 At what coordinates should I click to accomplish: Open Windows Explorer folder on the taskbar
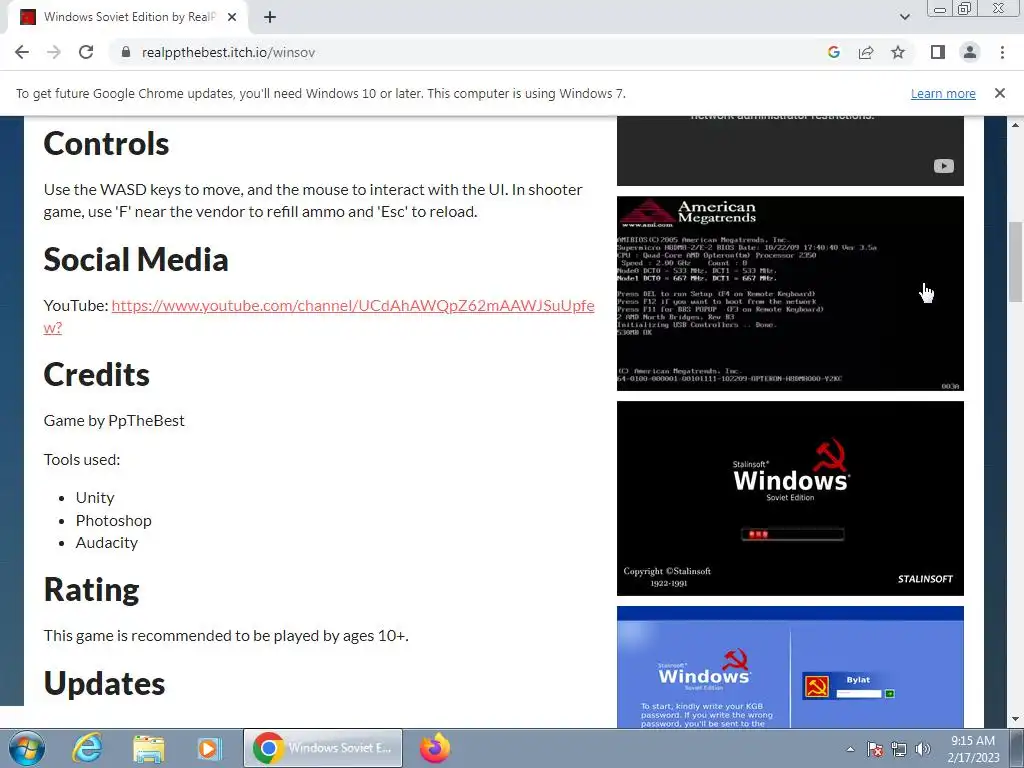click(x=149, y=748)
